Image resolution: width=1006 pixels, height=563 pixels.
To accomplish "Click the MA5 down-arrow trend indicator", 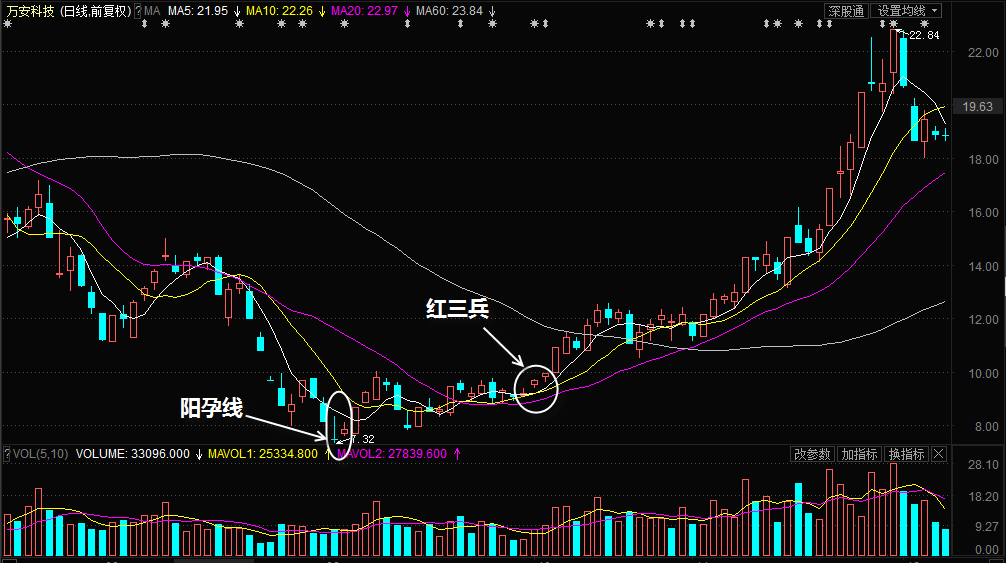I will tap(237, 11).
